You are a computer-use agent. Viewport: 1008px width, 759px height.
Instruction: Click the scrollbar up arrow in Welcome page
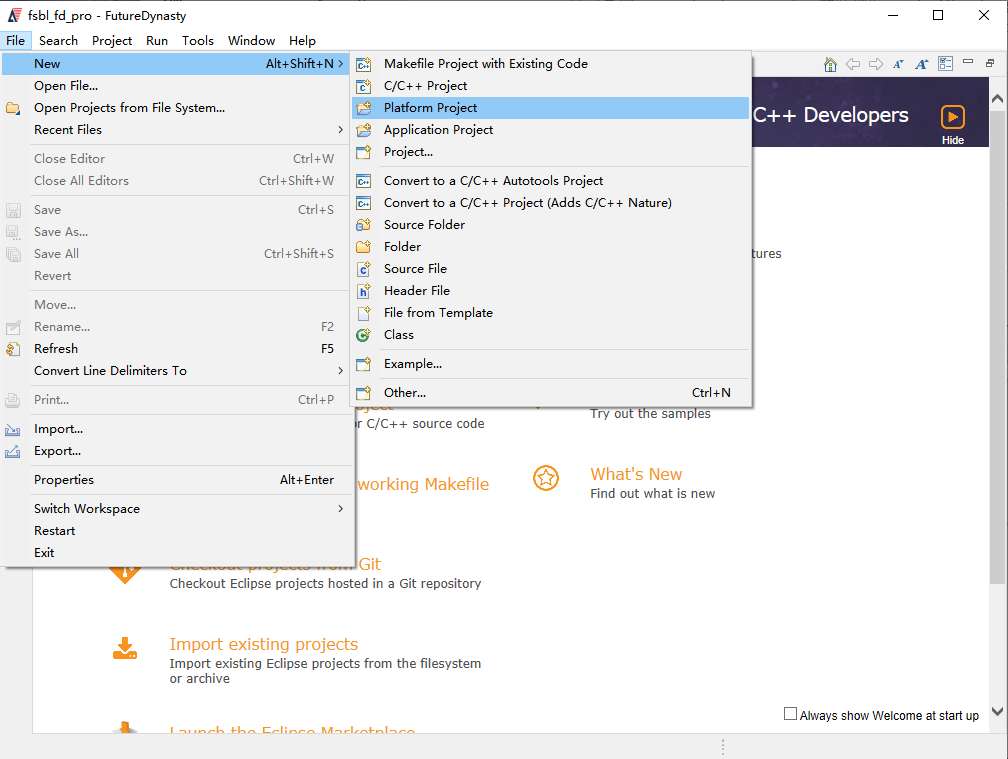point(997,99)
